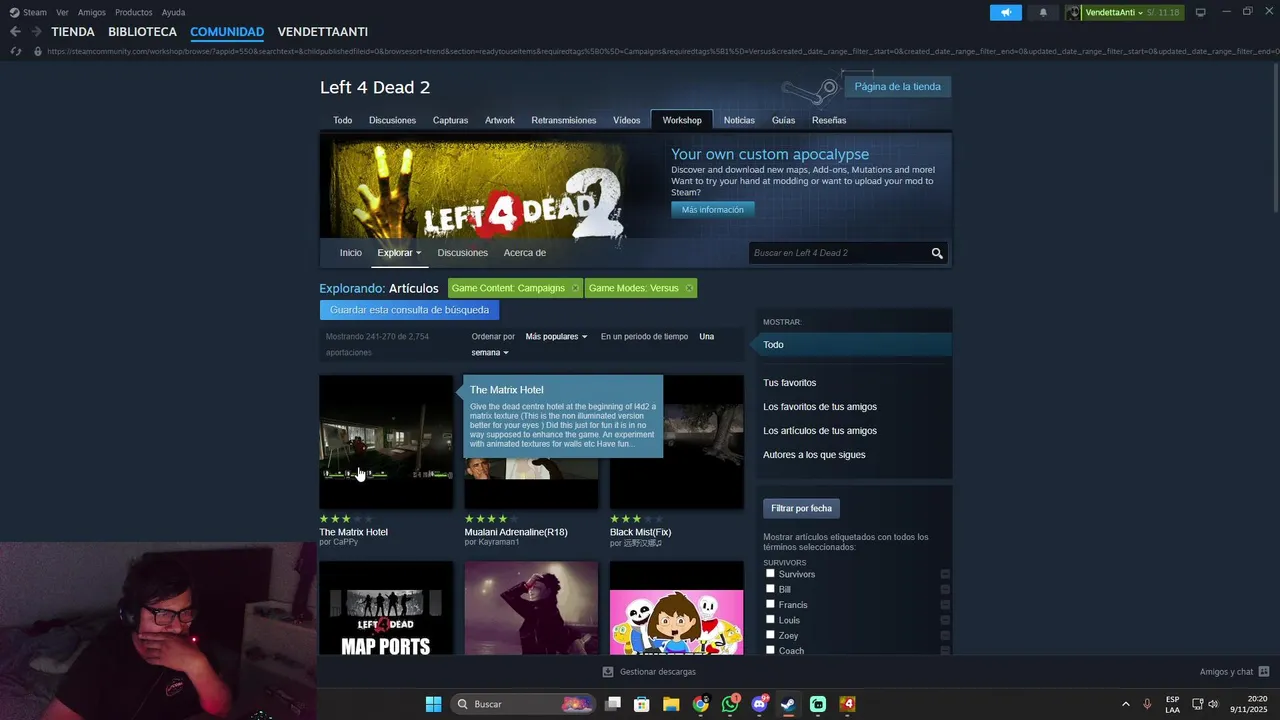The width and height of the screenshot is (1280, 720).
Task: Open the Steam notifications bell
Action: pos(1043,12)
